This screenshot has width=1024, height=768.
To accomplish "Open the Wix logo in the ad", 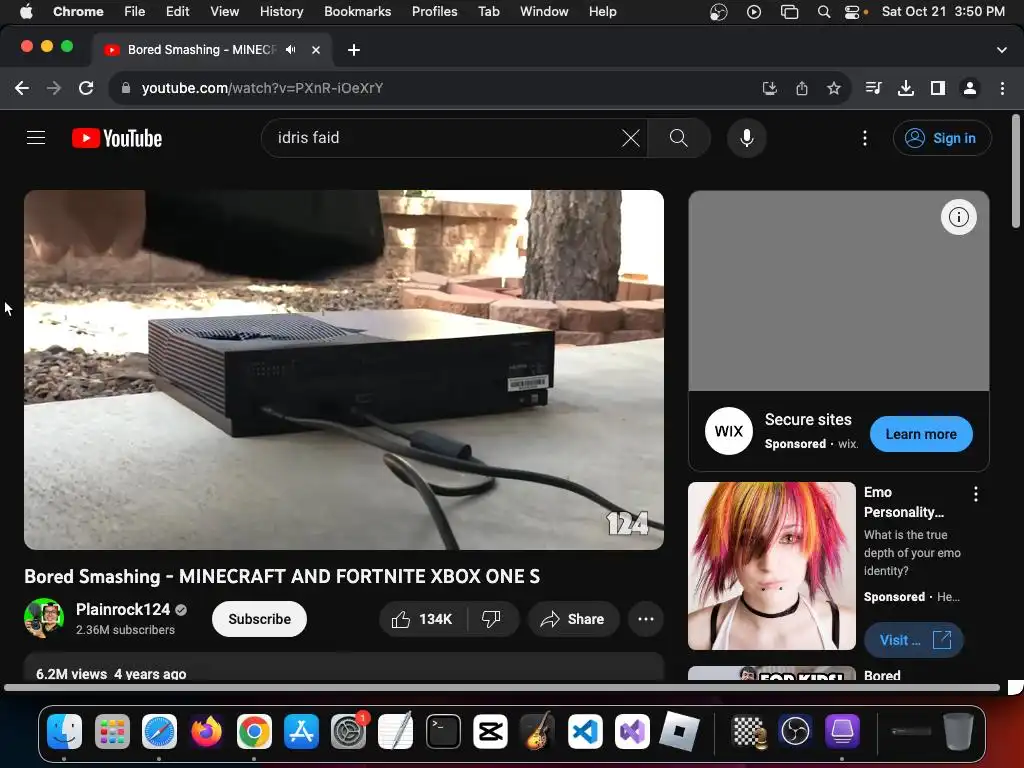I will (x=728, y=431).
